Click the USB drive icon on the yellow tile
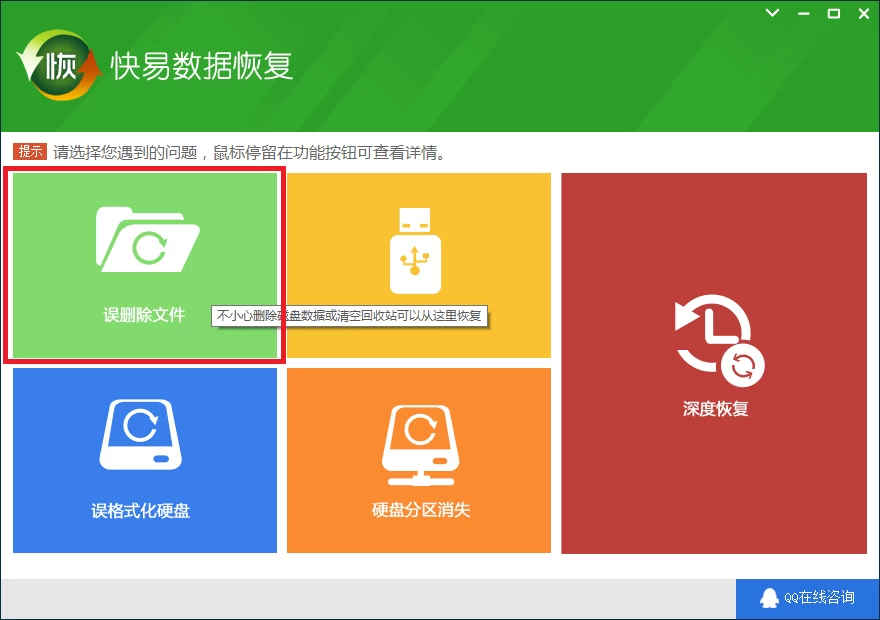 click(415, 251)
